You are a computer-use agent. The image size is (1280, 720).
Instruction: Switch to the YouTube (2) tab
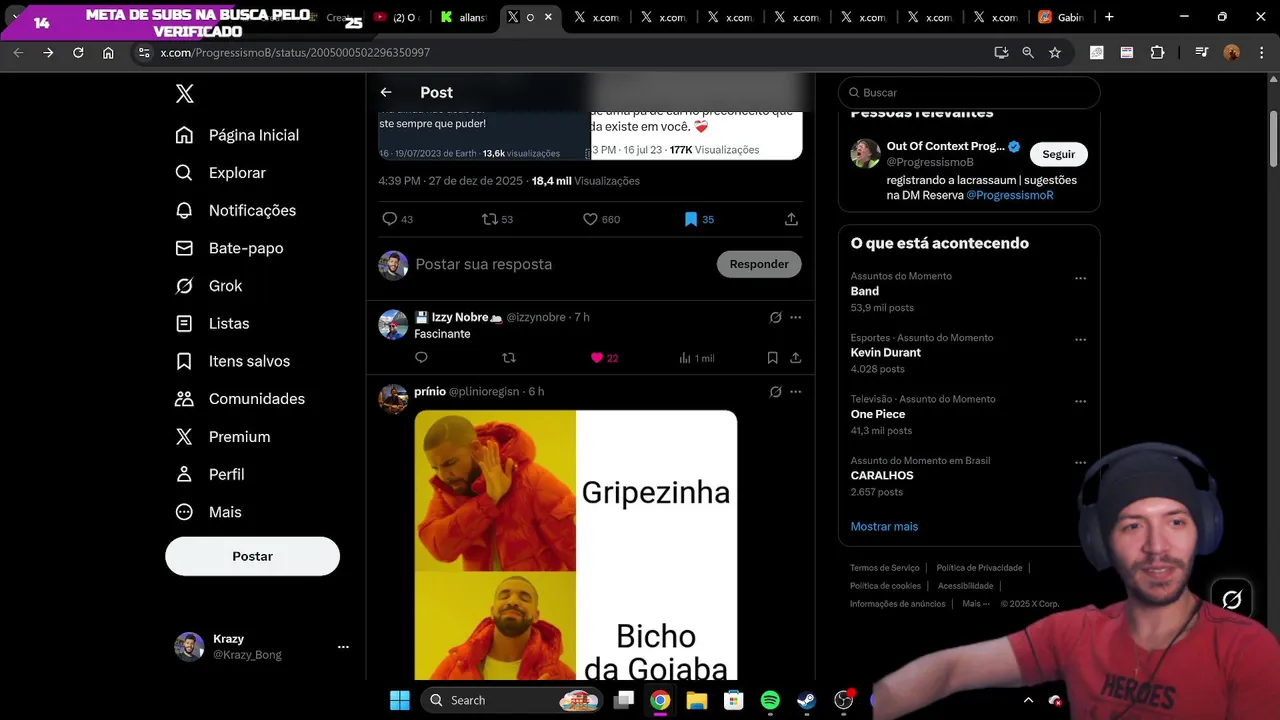pyautogui.click(x=396, y=17)
